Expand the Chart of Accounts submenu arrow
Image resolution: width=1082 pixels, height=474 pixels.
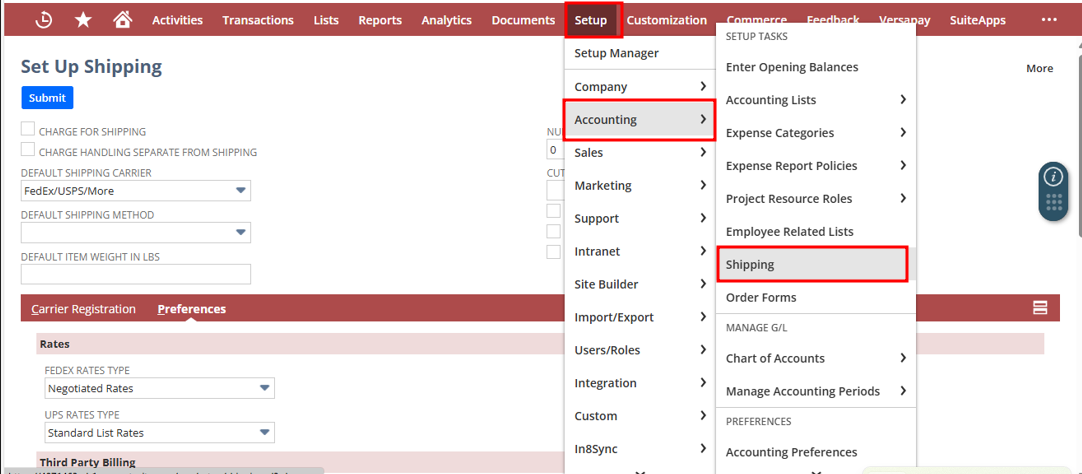click(903, 358)
